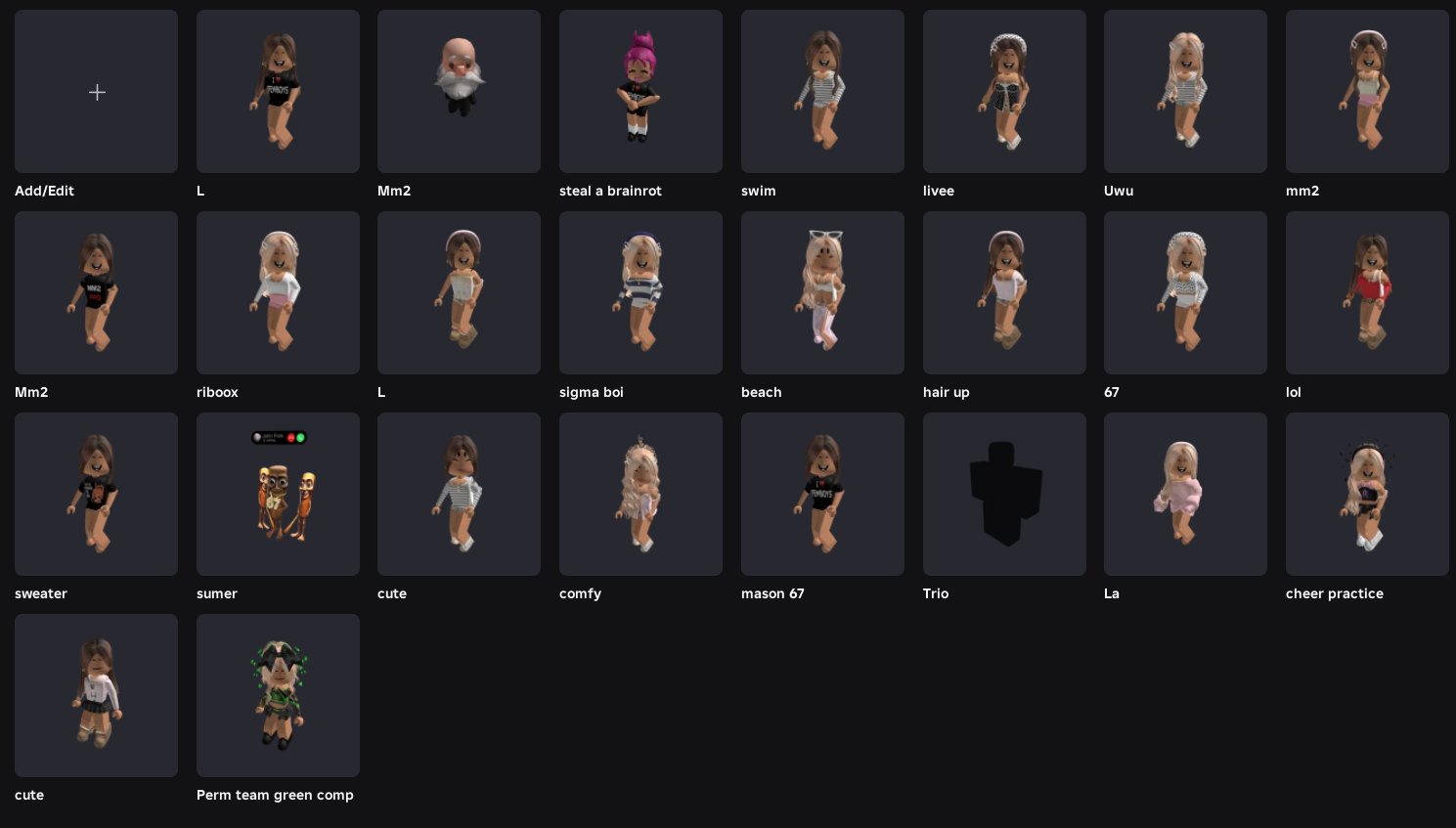
Task: Choose the 'hair up' outfit
Action: coord(1004,293)
